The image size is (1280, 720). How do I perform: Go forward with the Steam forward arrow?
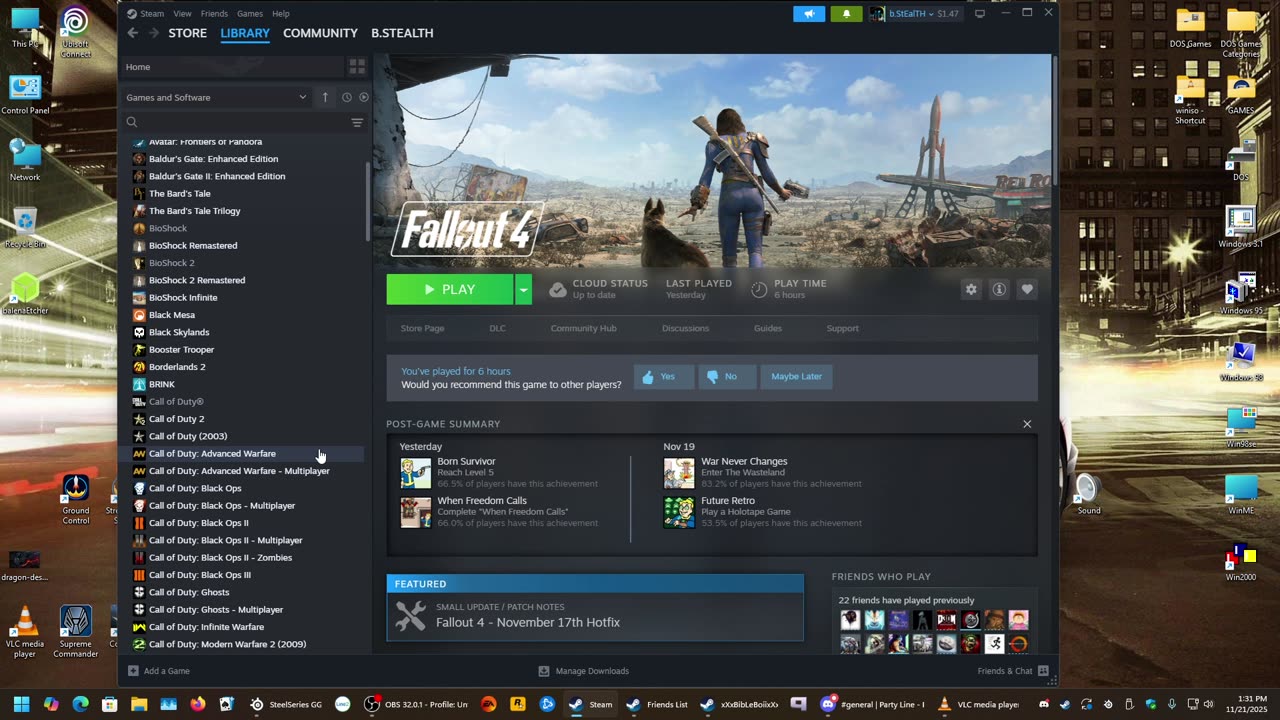[x=154, y=33]
